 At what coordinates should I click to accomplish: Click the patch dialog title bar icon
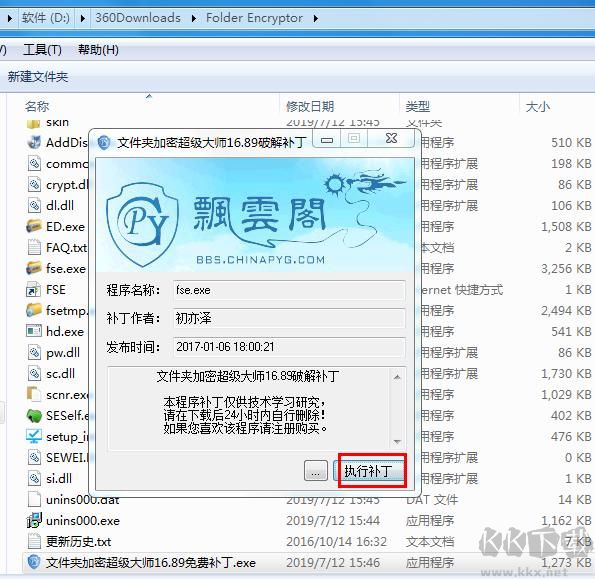coord(104,143)
